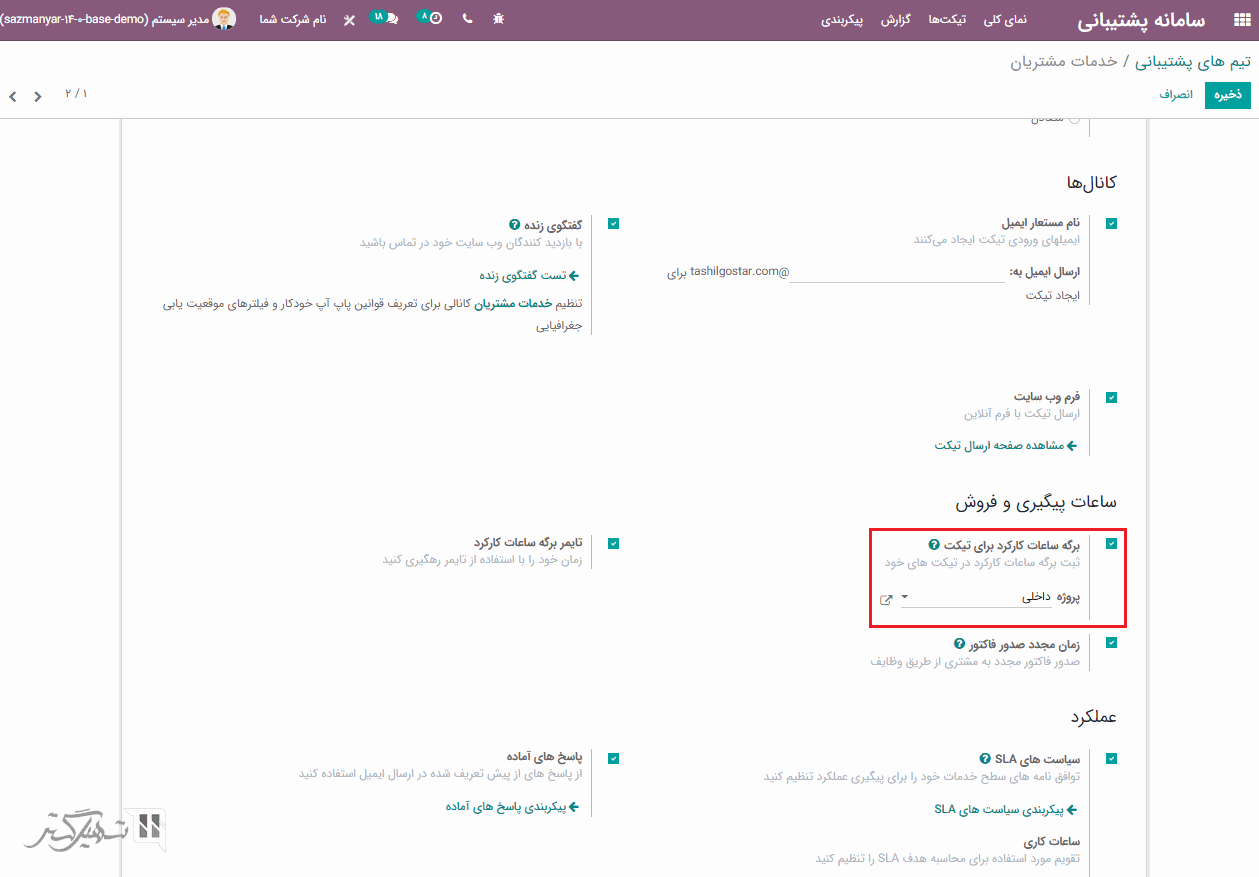Expand the پروژه project dropdown

(x=904, y=598)
